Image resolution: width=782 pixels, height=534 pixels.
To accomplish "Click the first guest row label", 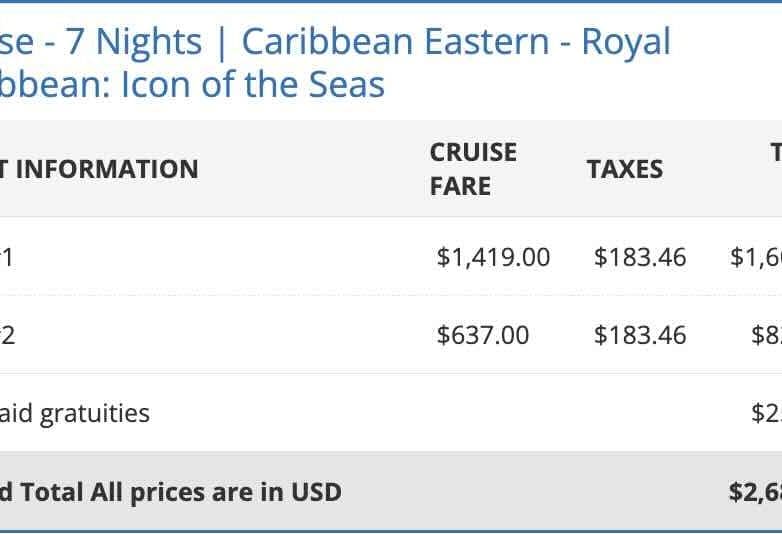I will click(6, 257).
